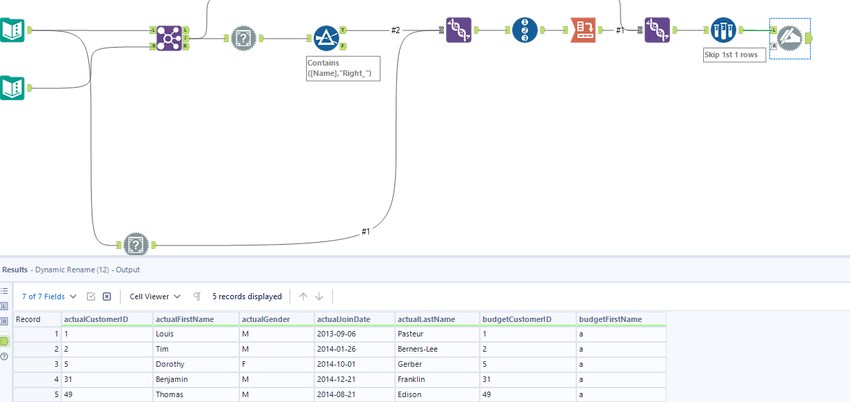Click the #2 connection label near Filter output

click(x=395, y=30)
